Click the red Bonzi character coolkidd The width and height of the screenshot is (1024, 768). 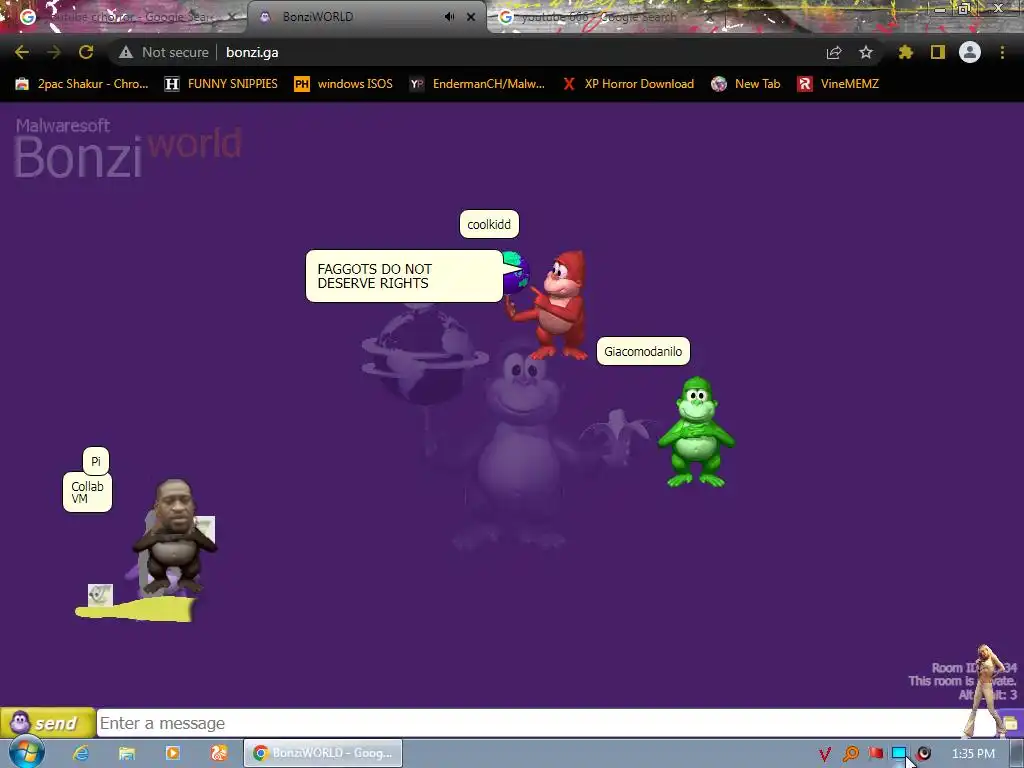558,306
